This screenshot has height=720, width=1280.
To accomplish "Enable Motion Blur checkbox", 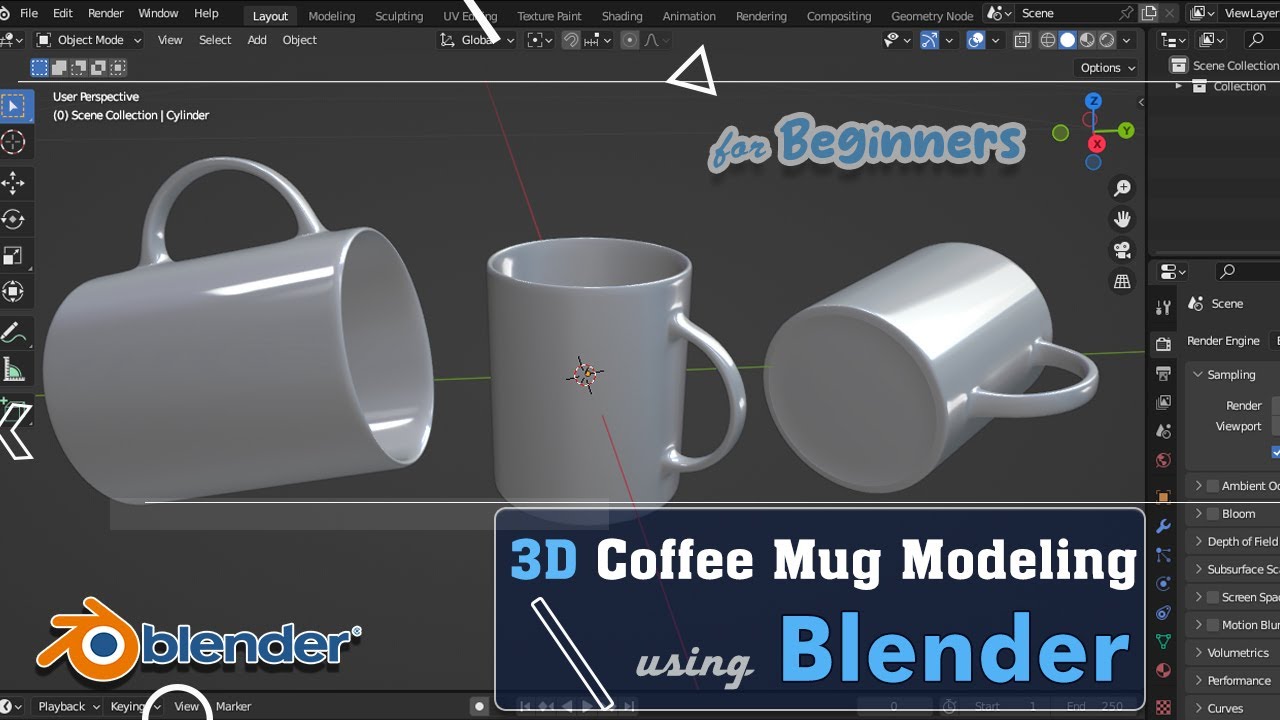I will 1213,625.
